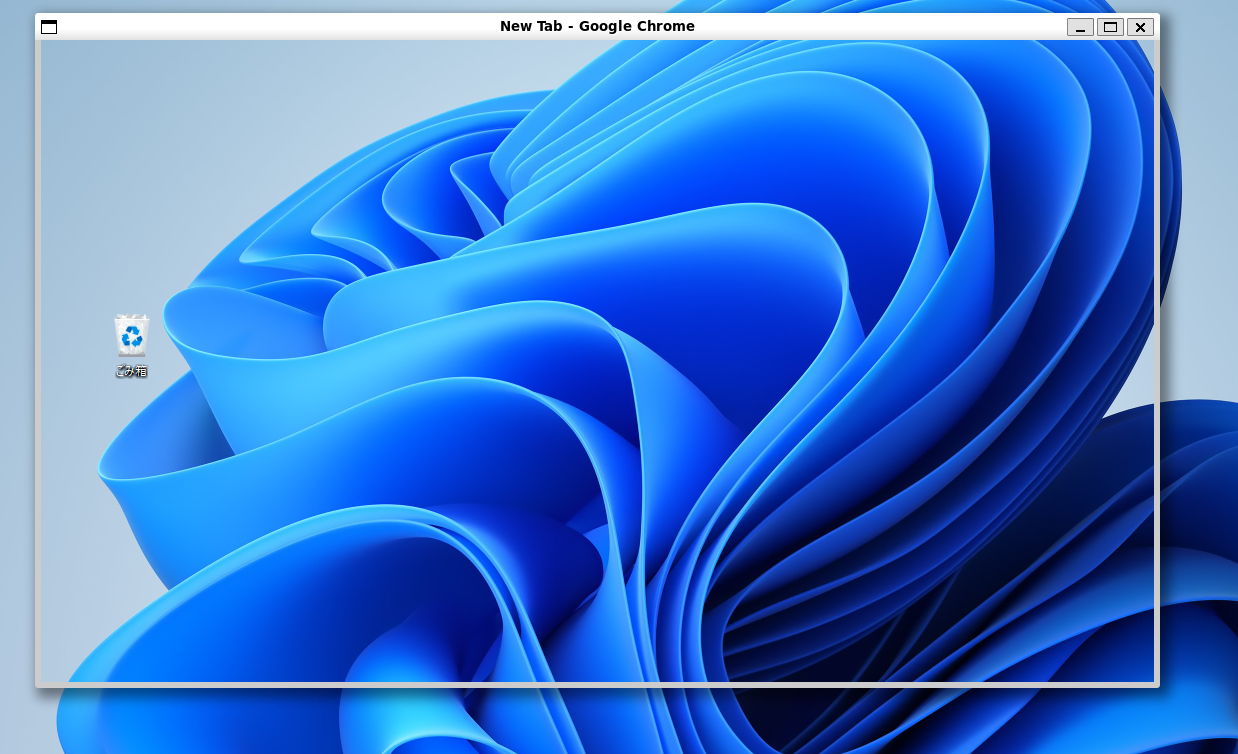Click the New Tab - Google Chrome title
Screen dimensions: 1238x754
pyautogui.click(x=597, y=26)
